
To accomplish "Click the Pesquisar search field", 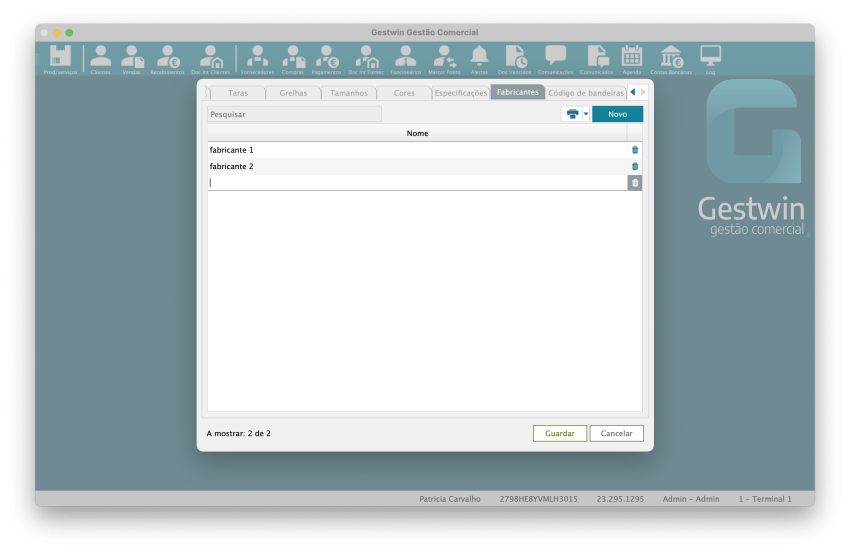I will (294, 114).
